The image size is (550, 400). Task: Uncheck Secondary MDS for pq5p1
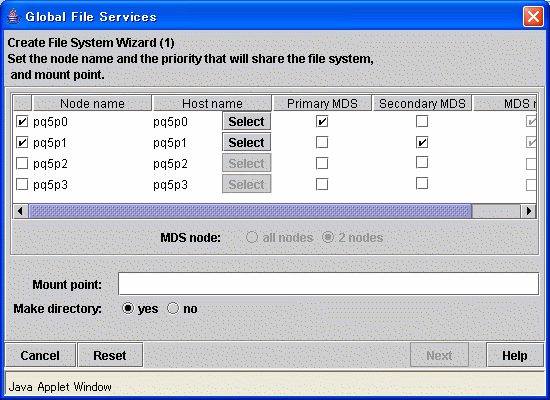(x=422, y=142)
